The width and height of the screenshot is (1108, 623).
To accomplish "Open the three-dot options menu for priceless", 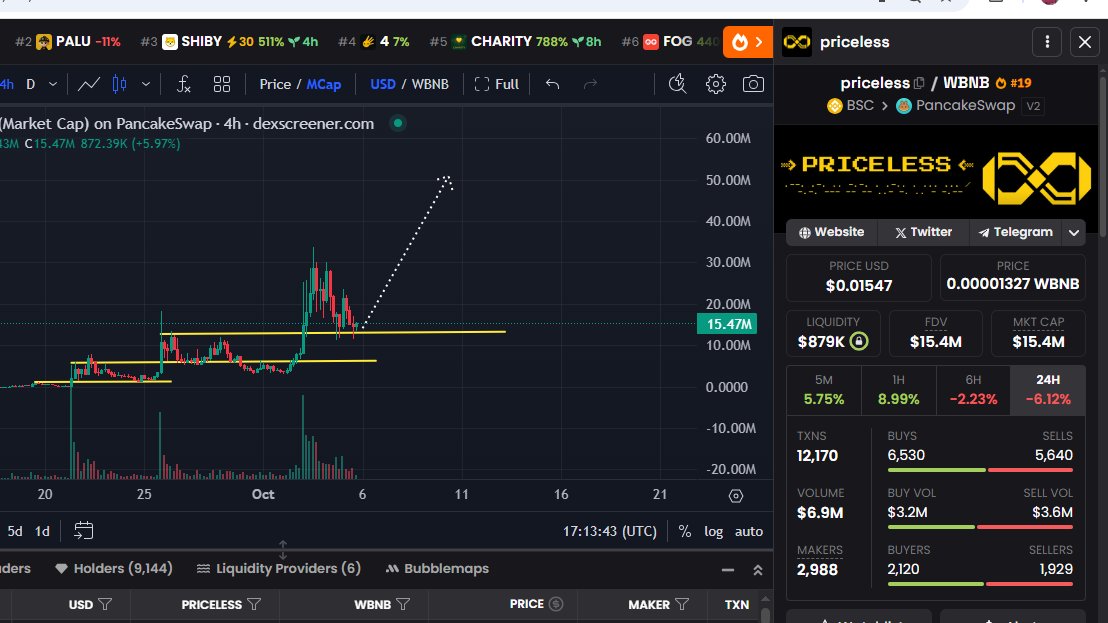I will 1047,42.
